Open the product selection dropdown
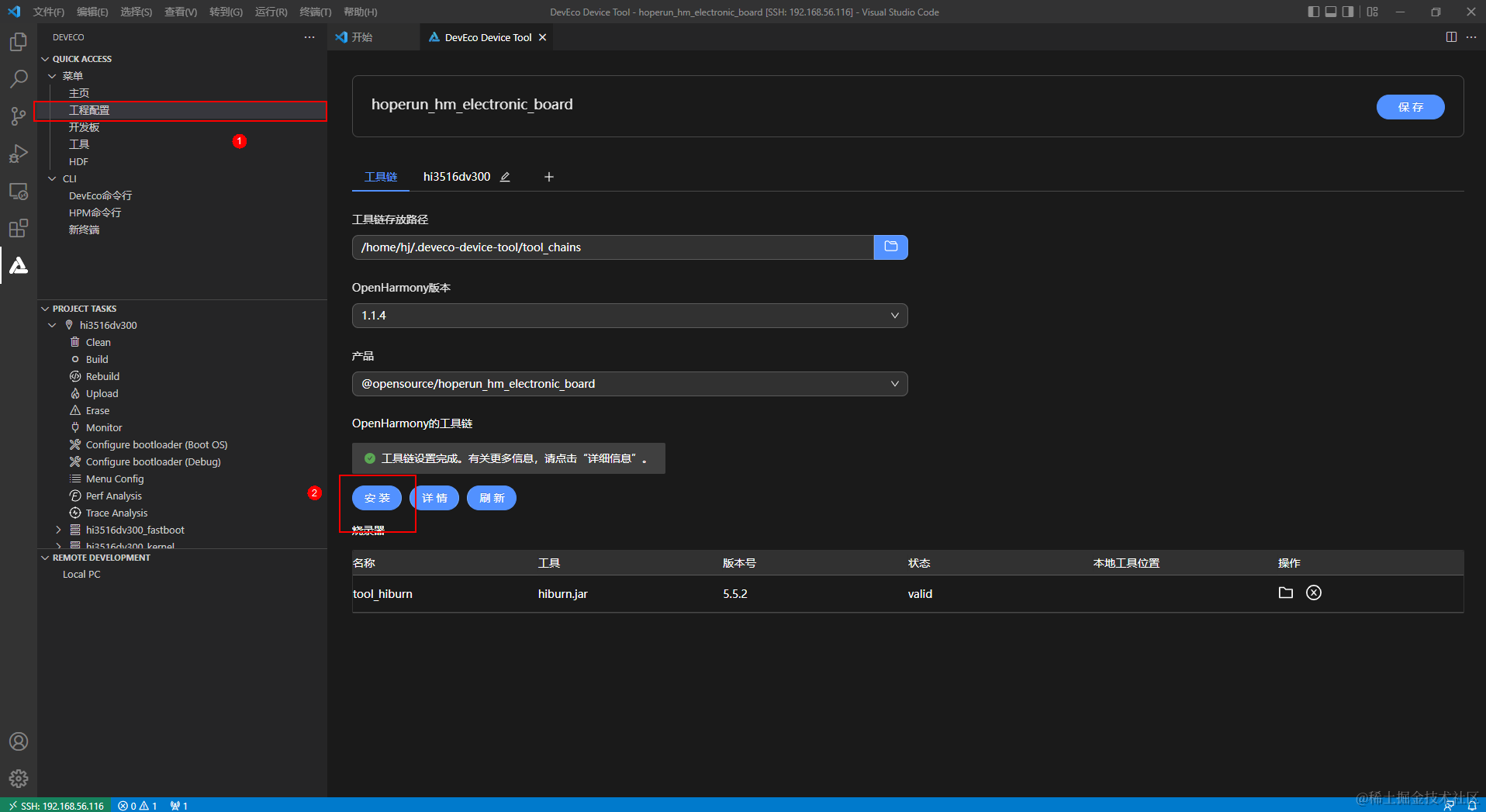This screenshot has width=1486, height=812. point(630,384)
